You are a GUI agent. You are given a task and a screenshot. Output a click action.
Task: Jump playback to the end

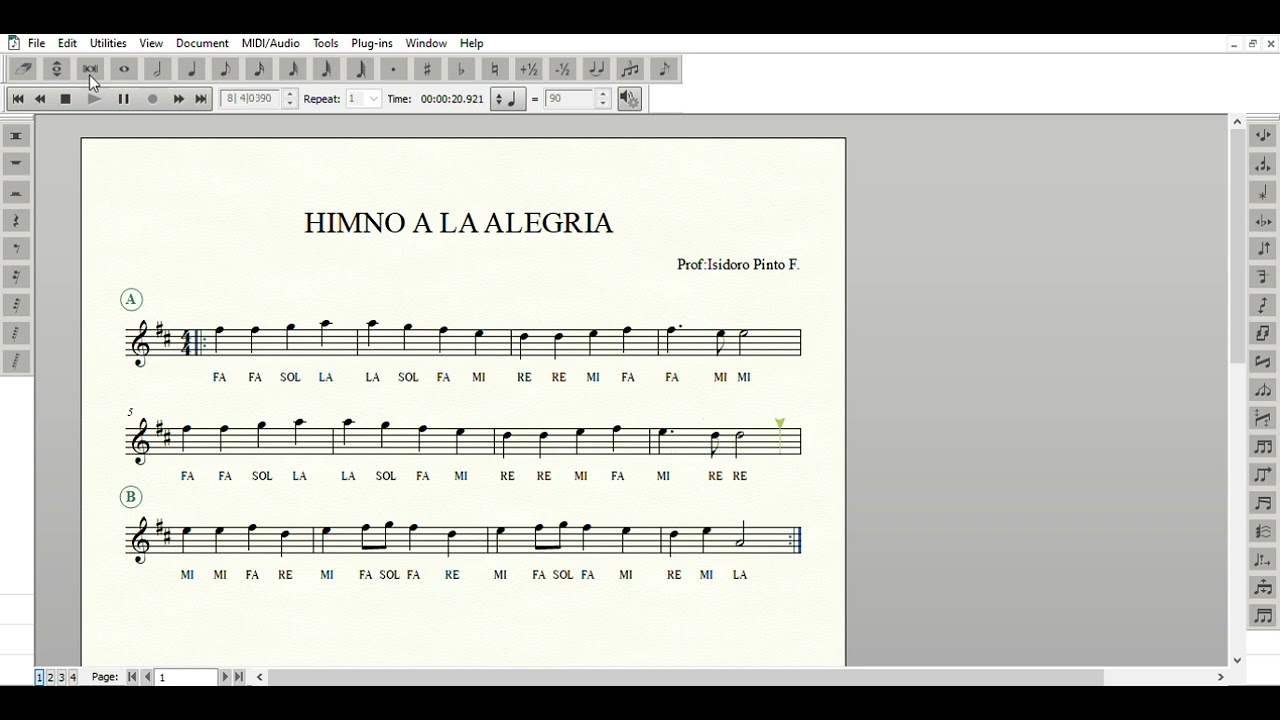[201, 99]
